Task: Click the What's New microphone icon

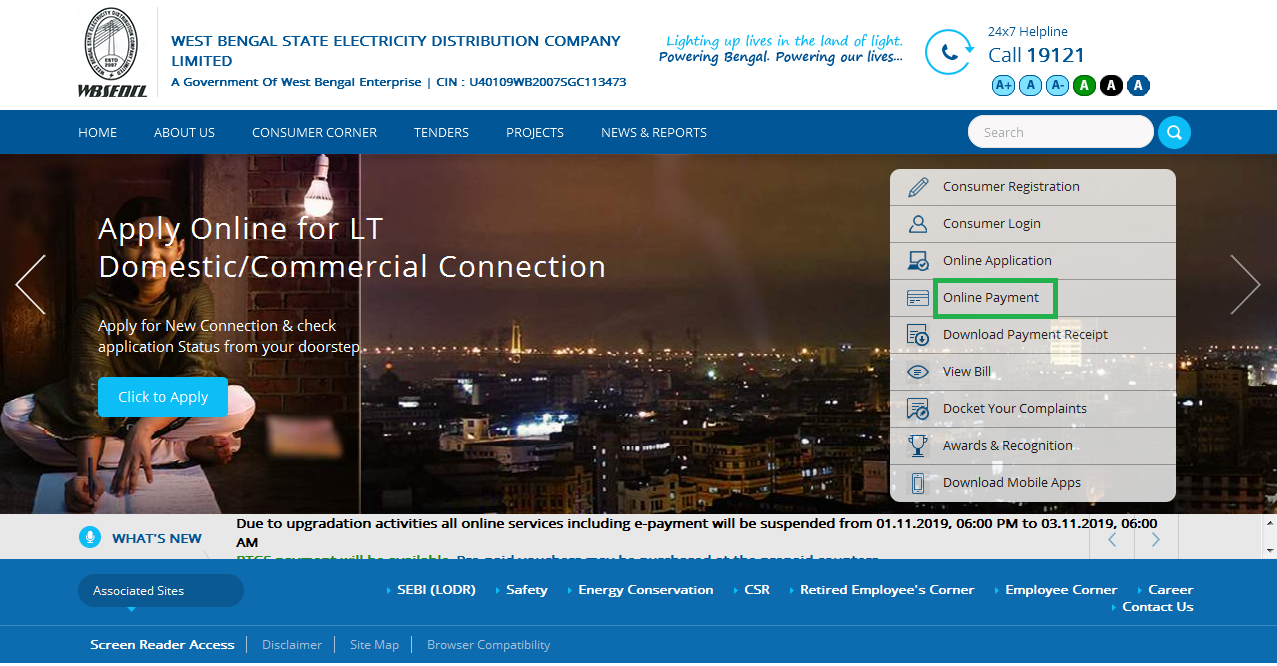Action: tap(90, 538)
